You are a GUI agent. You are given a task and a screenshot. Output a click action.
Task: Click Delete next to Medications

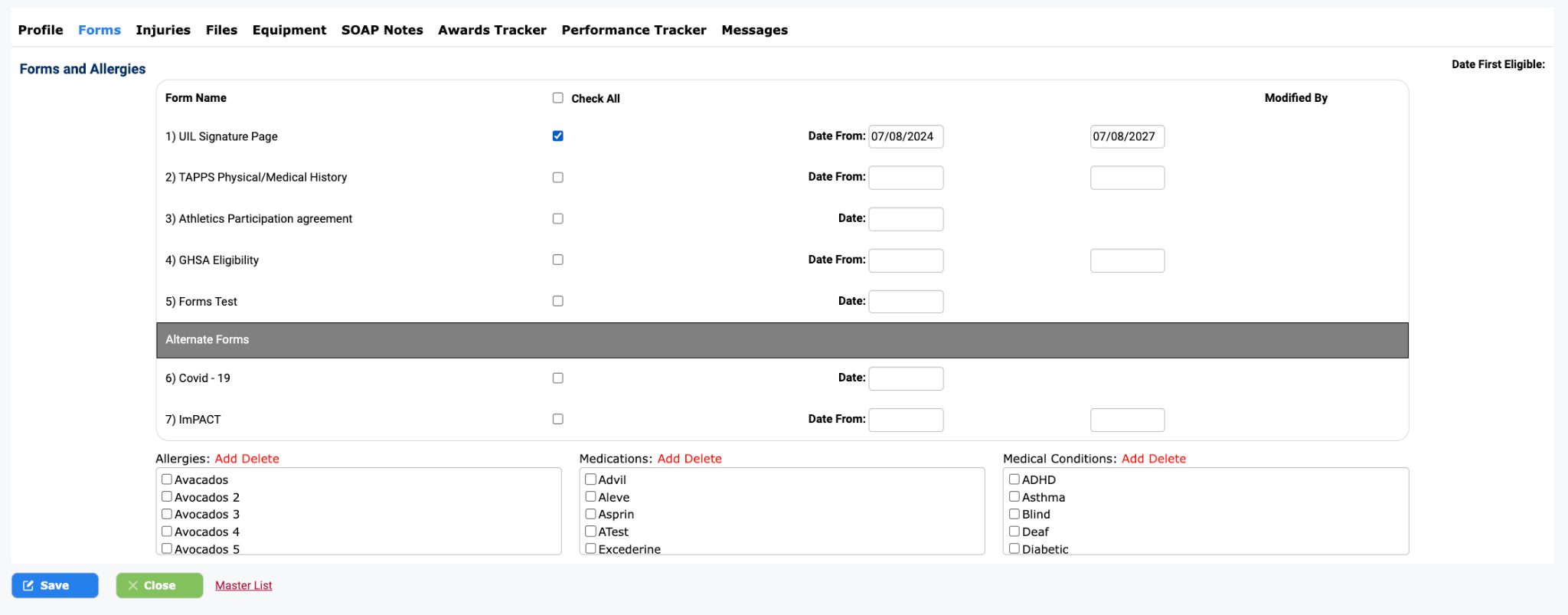tap(703, 459)
